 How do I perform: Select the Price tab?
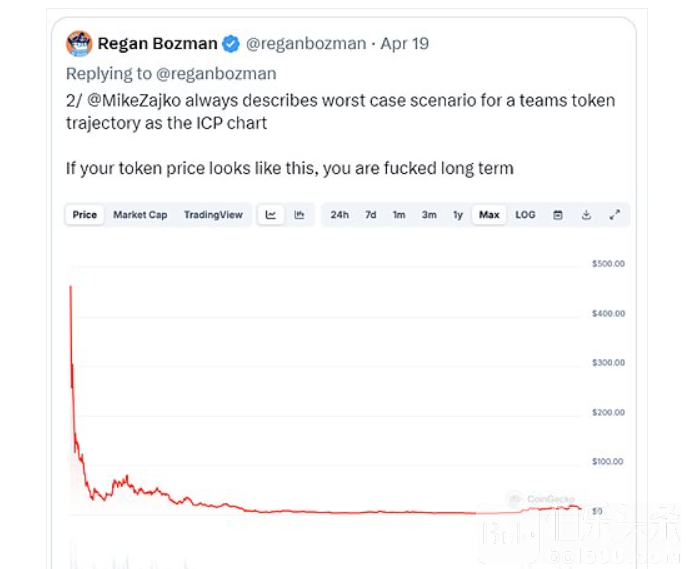click(x=84, y=215)
